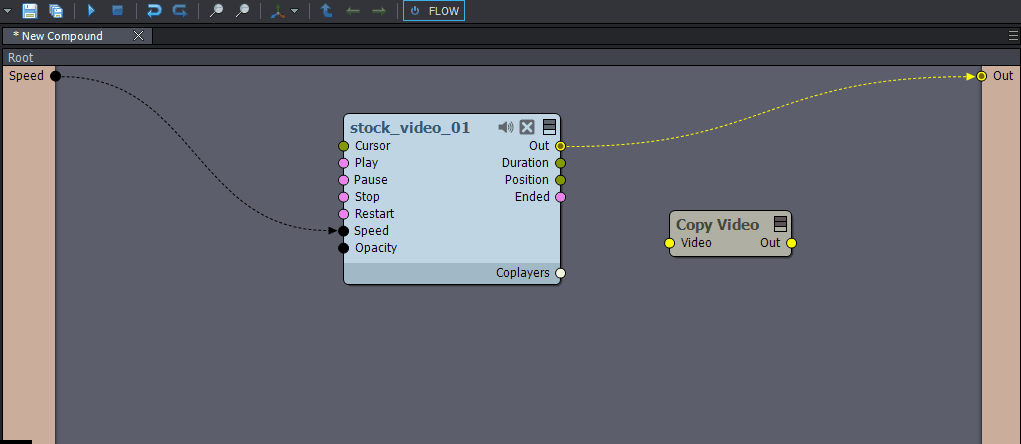The width and height of the screenshot is (1021, 444).
Task: Click the Out pin on stock_video_01
Action: click(560, 146)
